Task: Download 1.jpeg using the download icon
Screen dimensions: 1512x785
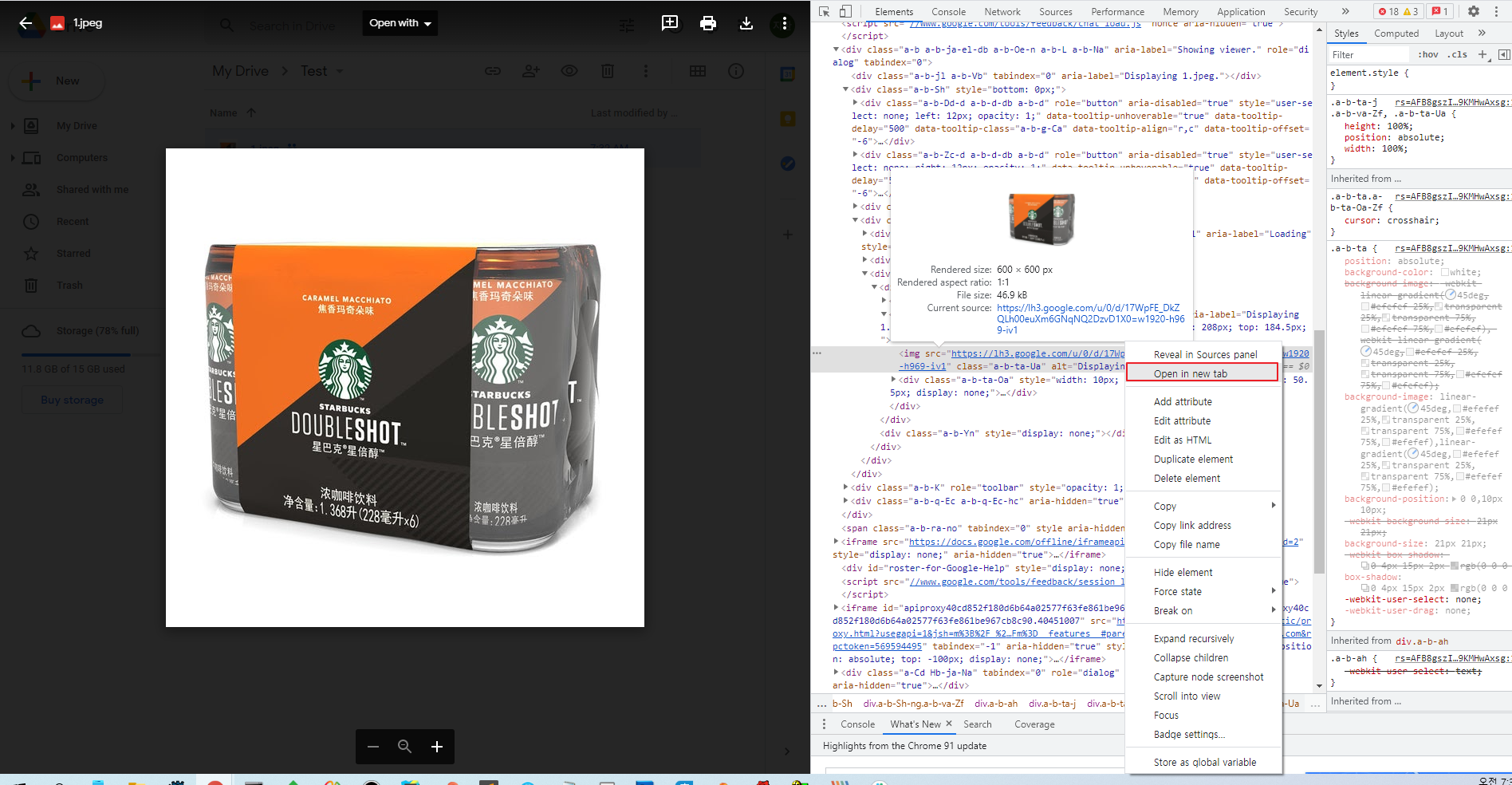Action: (746, 23)
